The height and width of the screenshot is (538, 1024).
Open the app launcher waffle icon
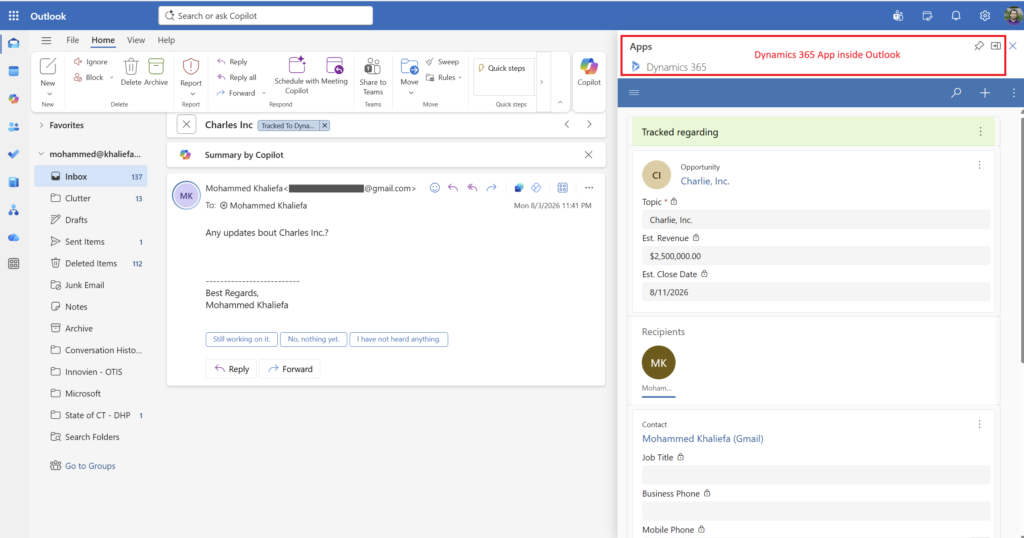click(x=14, y=16)
